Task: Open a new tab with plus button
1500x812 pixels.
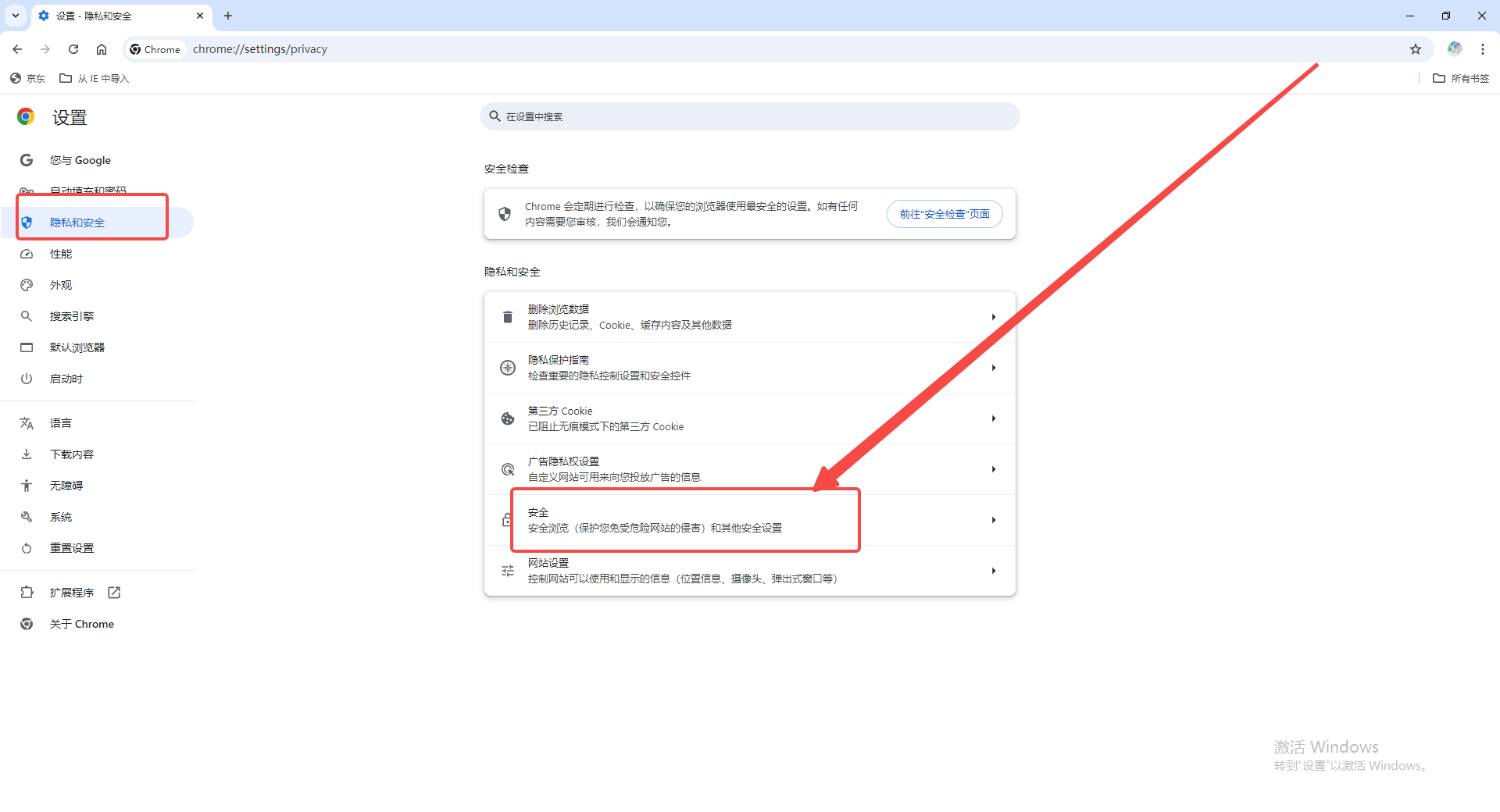Action: 228,16
